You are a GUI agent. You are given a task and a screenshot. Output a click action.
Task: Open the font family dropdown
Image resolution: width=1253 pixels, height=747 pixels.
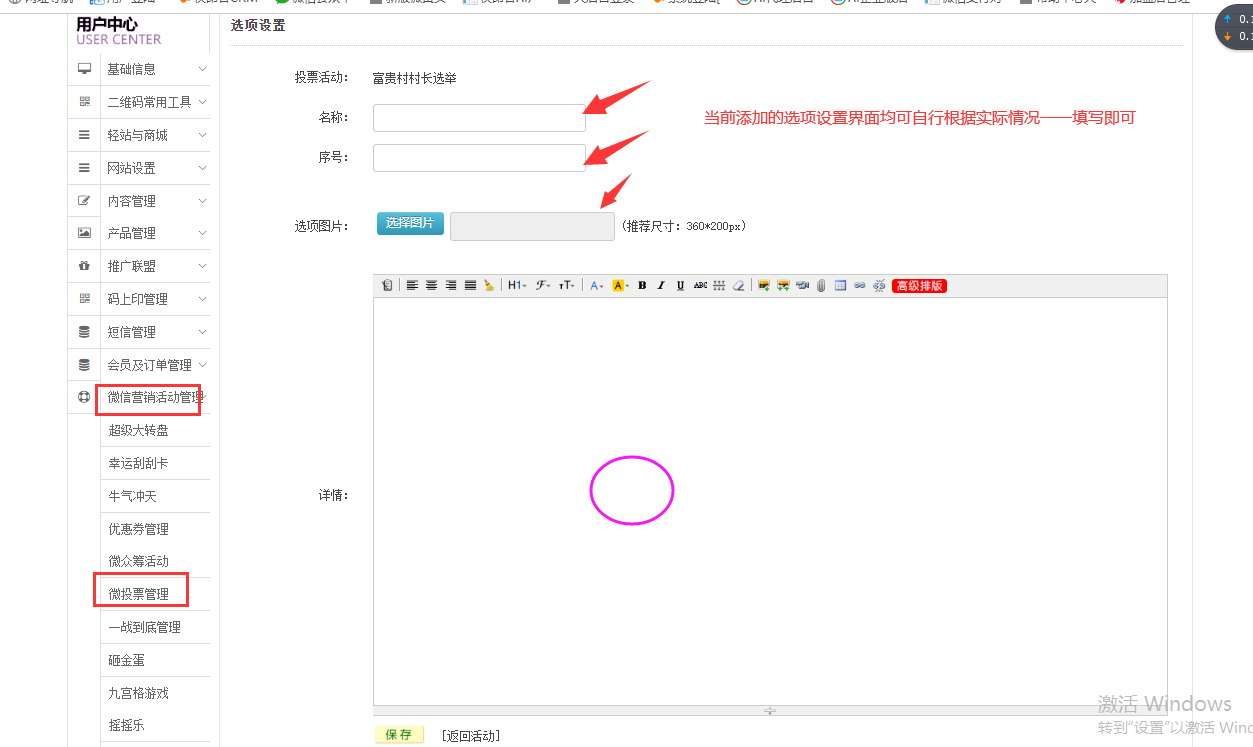pyautogui.click(x=543, y=286)
